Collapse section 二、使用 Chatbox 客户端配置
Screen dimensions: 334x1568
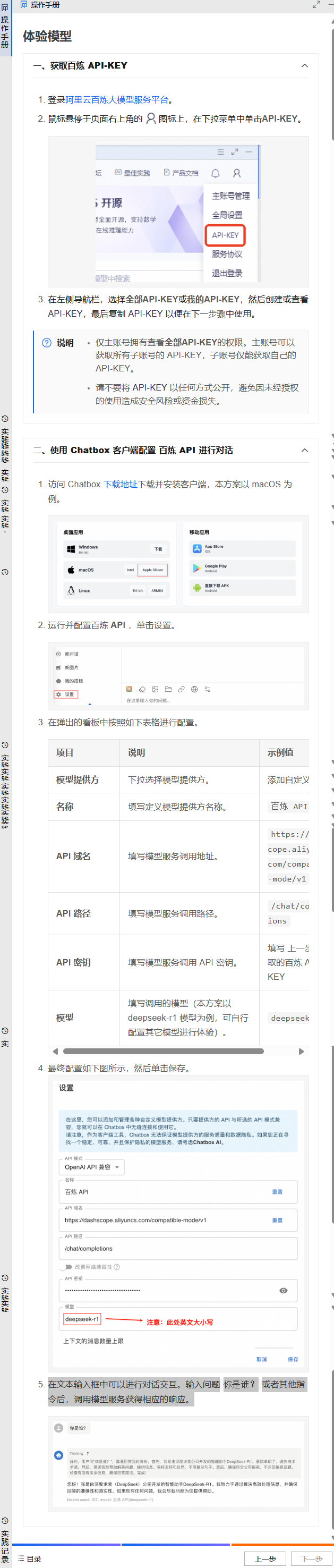coord(305,451)
